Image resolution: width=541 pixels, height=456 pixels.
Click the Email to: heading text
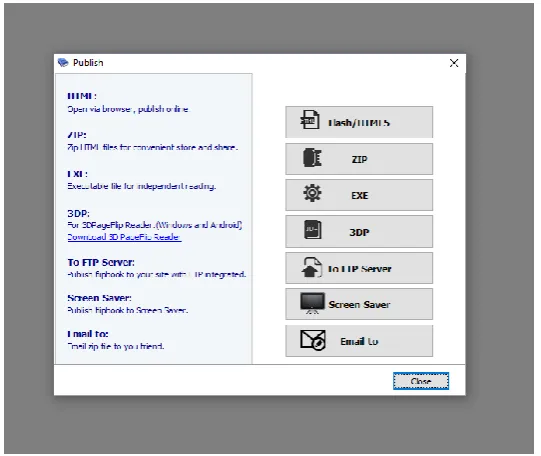88,334
